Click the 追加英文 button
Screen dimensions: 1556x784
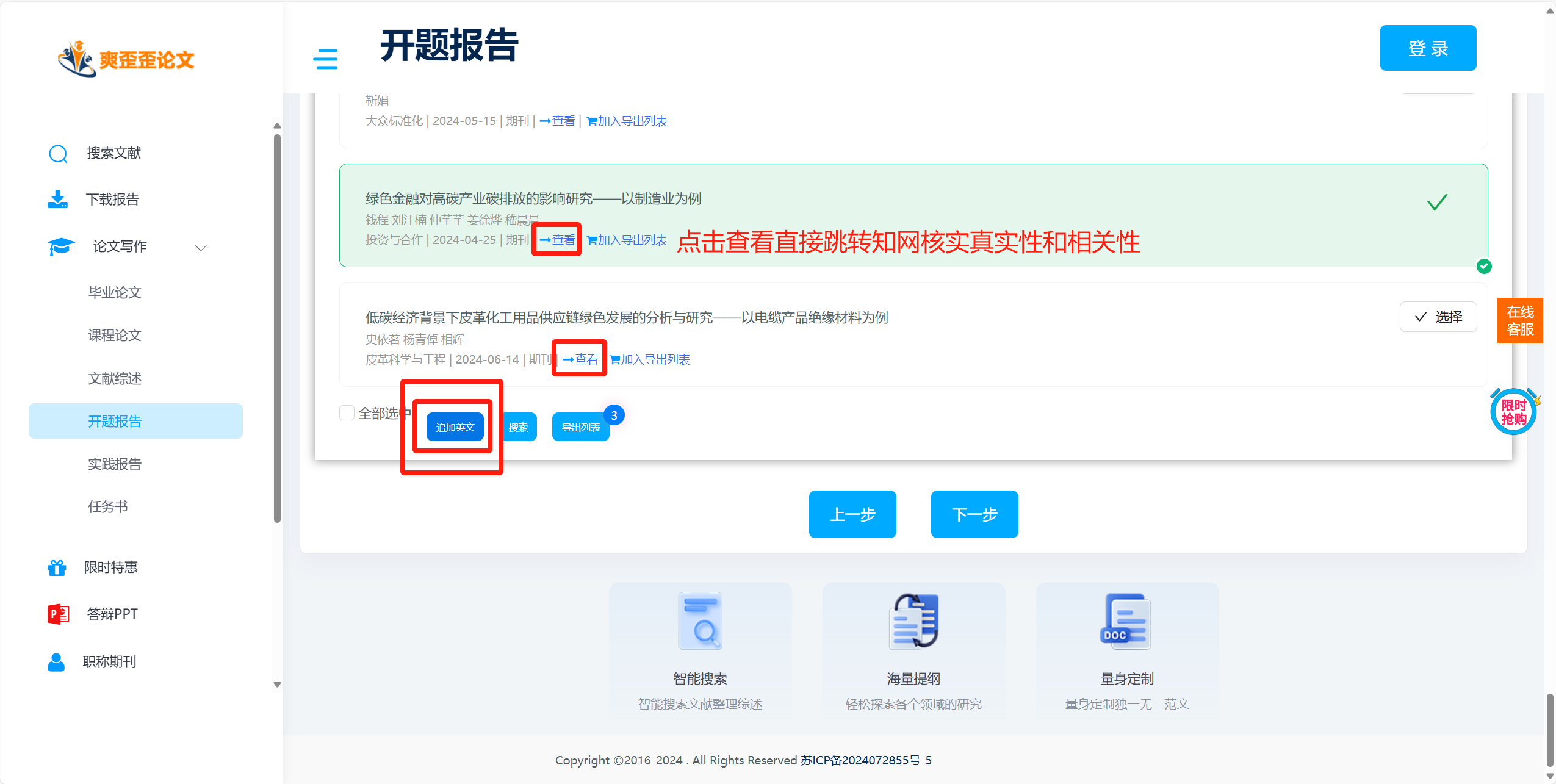455,427
